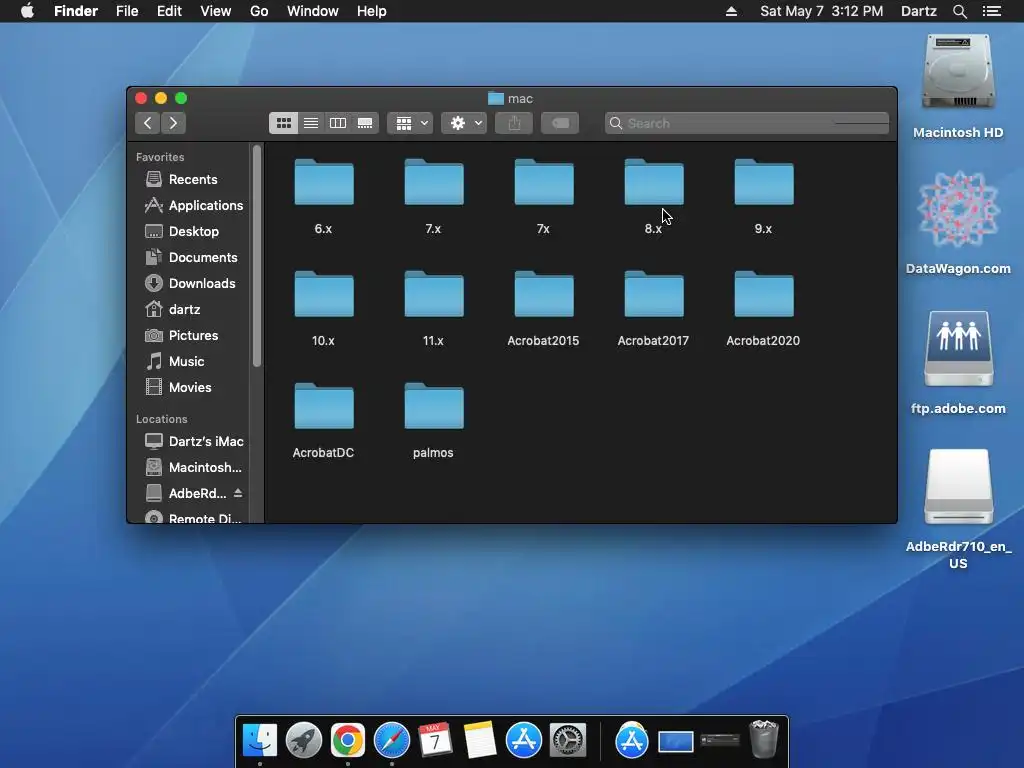1024x768 pixels.
Task: Open the Go menu
Action: [x=259, y=11]
